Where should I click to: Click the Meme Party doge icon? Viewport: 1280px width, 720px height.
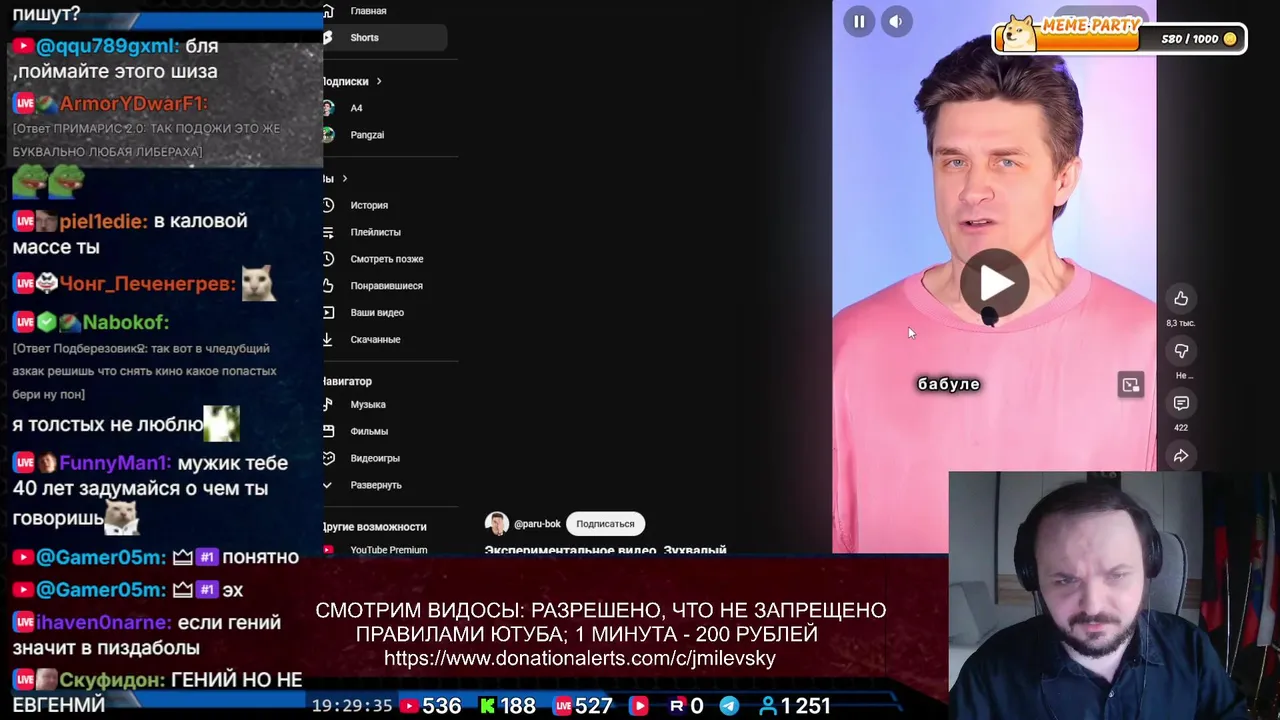(x=1020, y=34)
